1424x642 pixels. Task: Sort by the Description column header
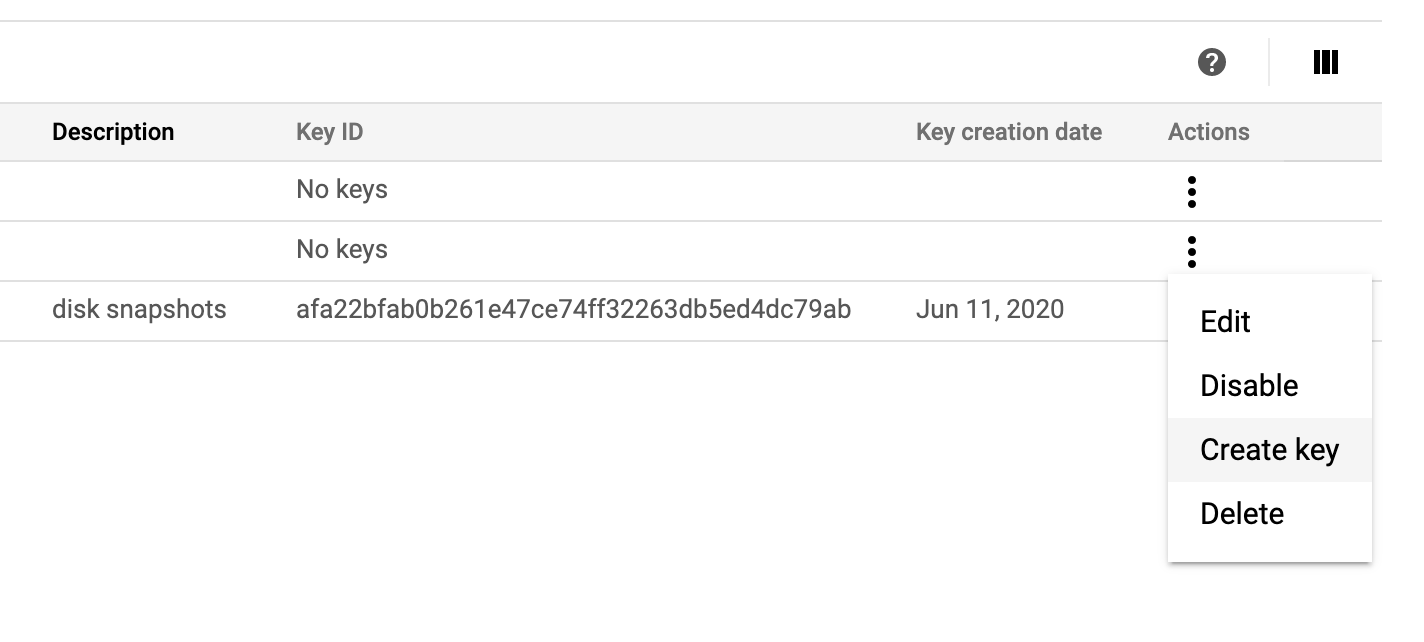coord(113,132)
